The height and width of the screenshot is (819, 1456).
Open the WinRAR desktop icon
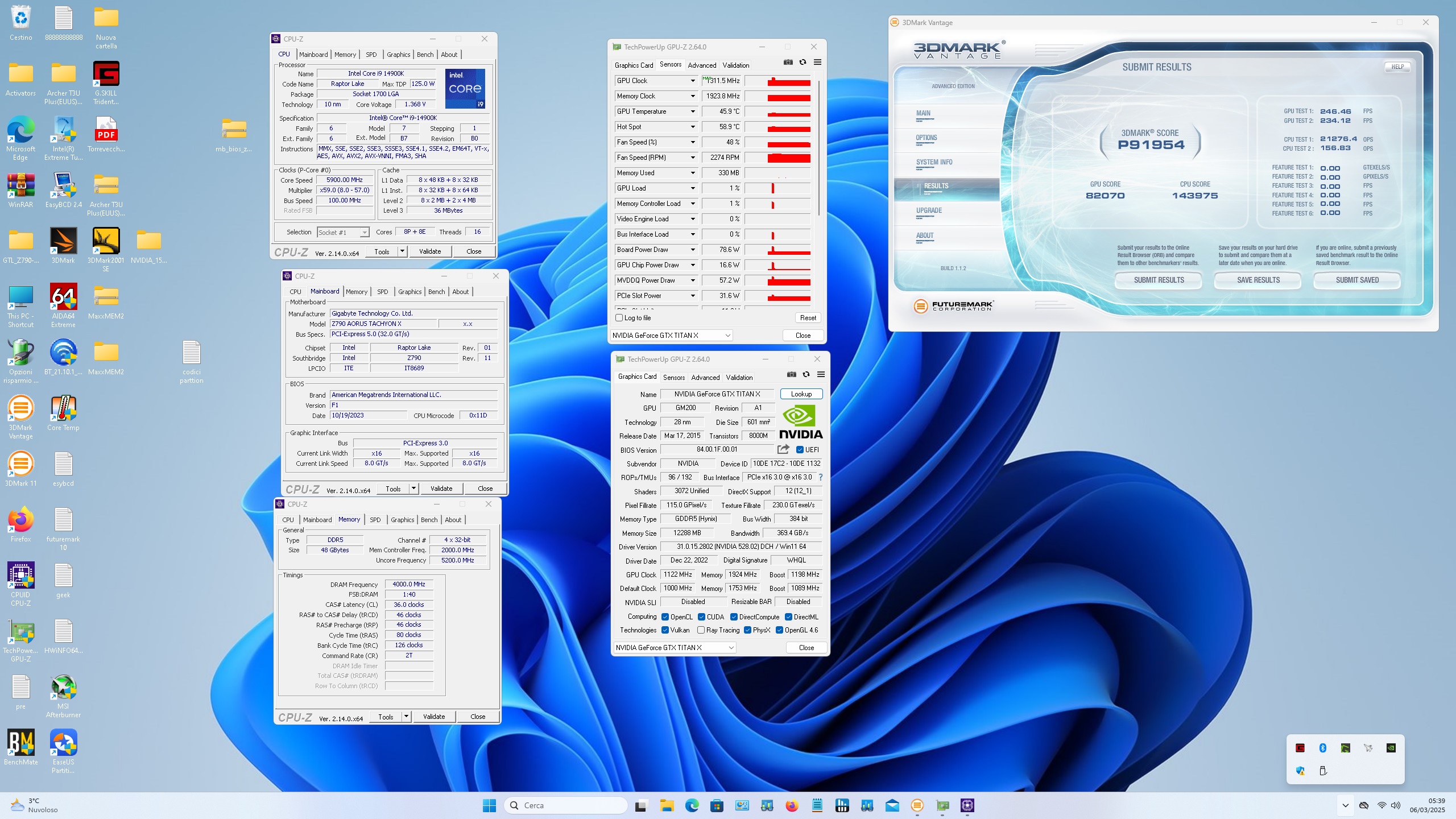pyautogui.click(x=20, y=190)
